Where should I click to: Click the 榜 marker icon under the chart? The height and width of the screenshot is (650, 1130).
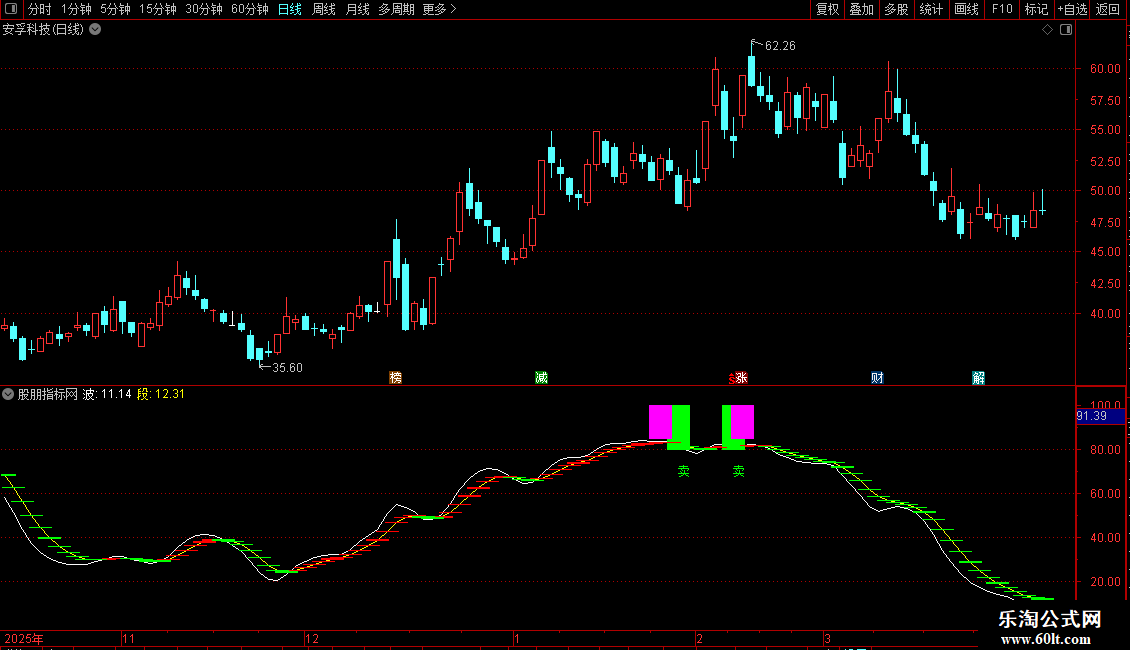pyautogui.click(x=396, y=378)
